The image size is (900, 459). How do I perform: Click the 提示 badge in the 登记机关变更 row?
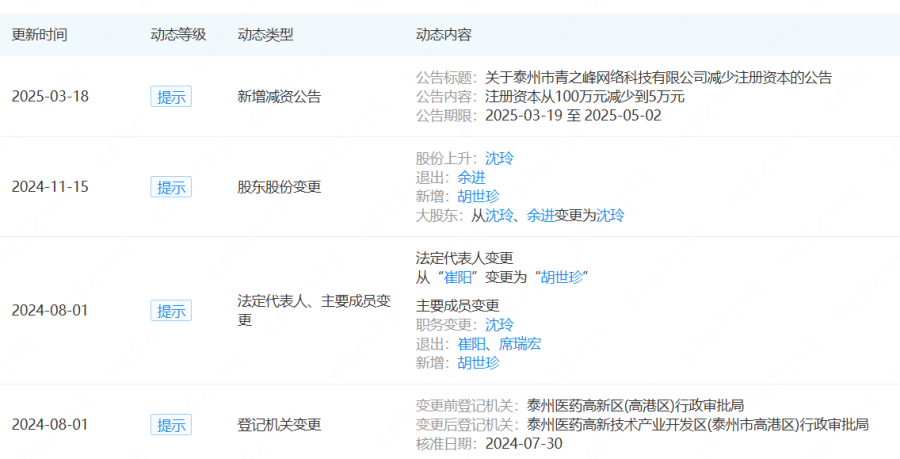click(170, 425)
